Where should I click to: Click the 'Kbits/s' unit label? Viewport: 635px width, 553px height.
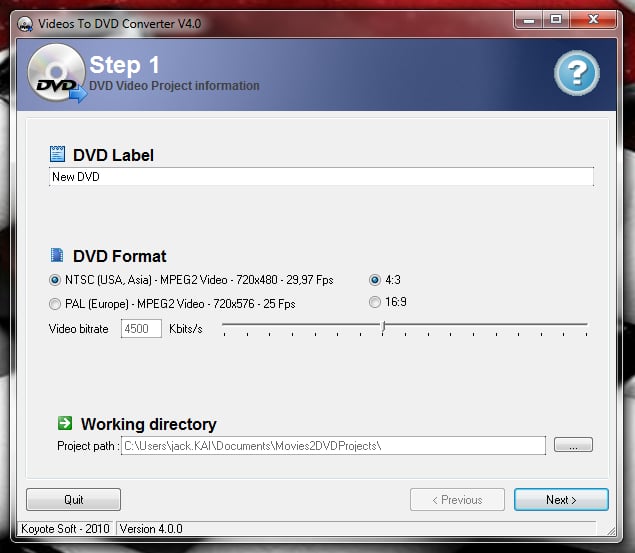[186, 329]
